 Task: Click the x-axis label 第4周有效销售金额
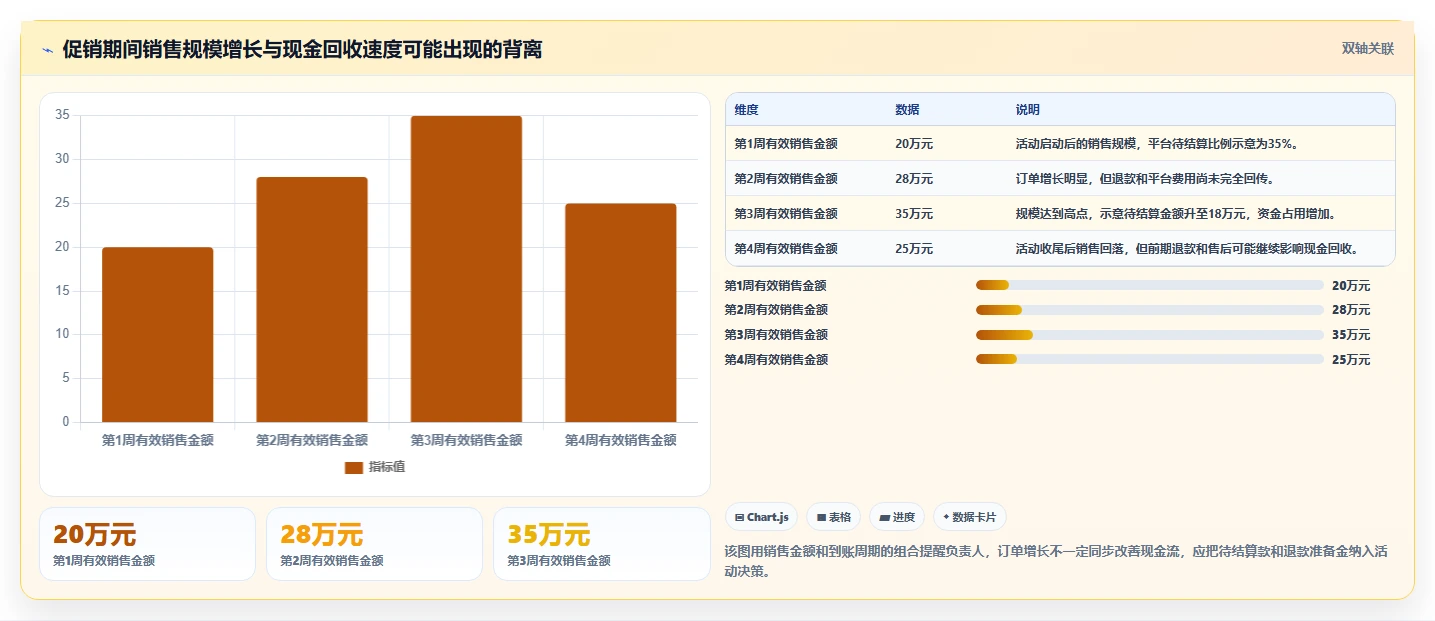pyautogui.click(x=620, y=440)
